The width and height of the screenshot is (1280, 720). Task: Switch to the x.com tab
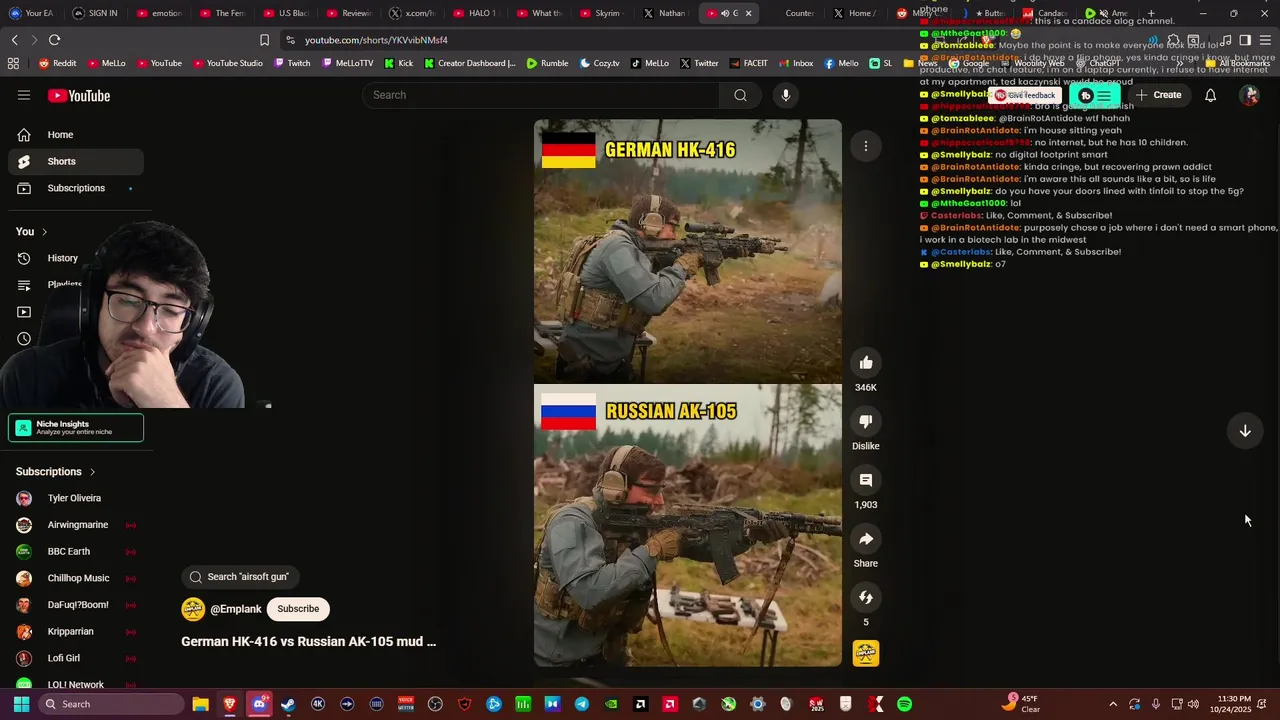click(x=411, y=13)
